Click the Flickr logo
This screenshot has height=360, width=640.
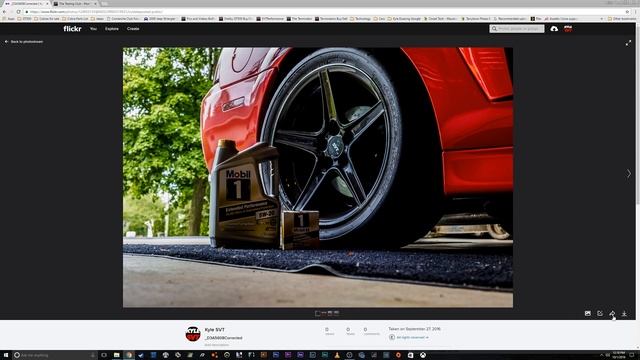click(x=72, y=29)
